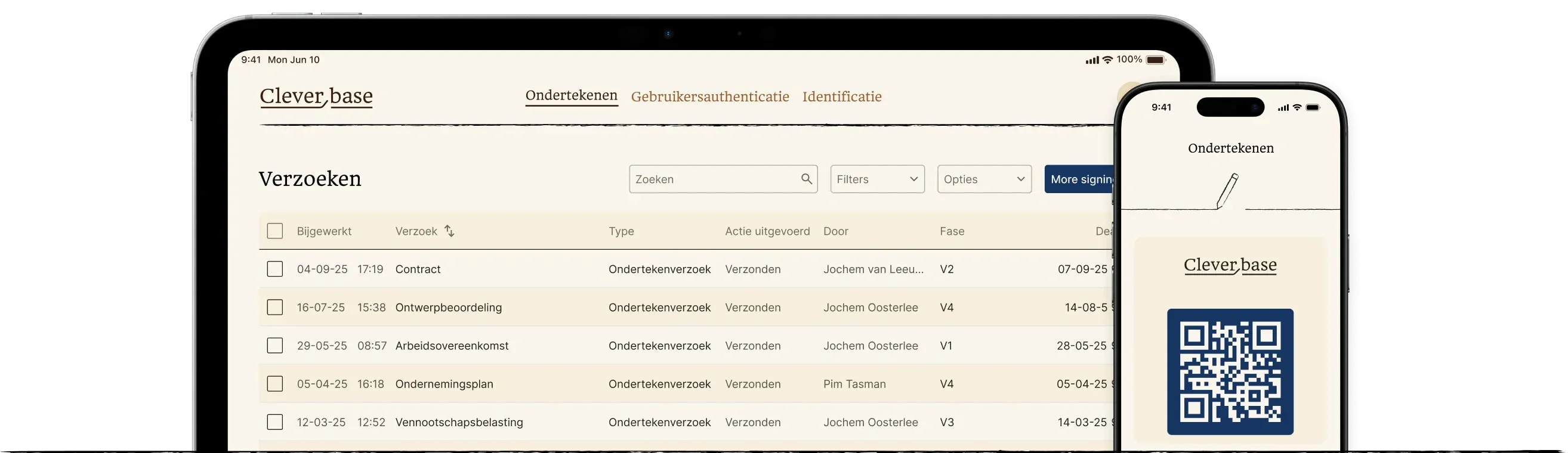Tap the pencil signing icon on phone
Image resolution: width=1568 pixels, height=453 pixels.
(1227, 191)
